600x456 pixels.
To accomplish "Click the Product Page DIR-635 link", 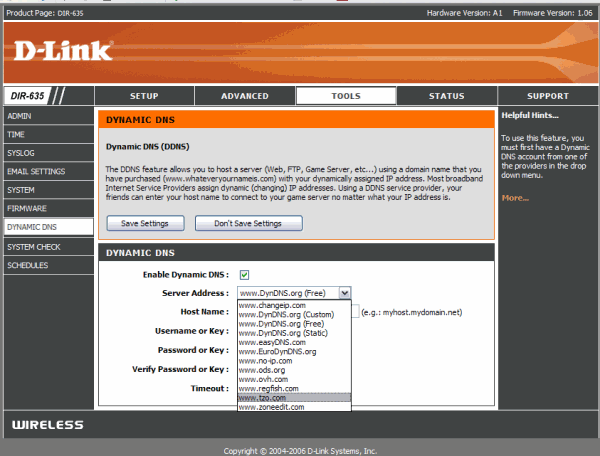I will click(45, 13).
